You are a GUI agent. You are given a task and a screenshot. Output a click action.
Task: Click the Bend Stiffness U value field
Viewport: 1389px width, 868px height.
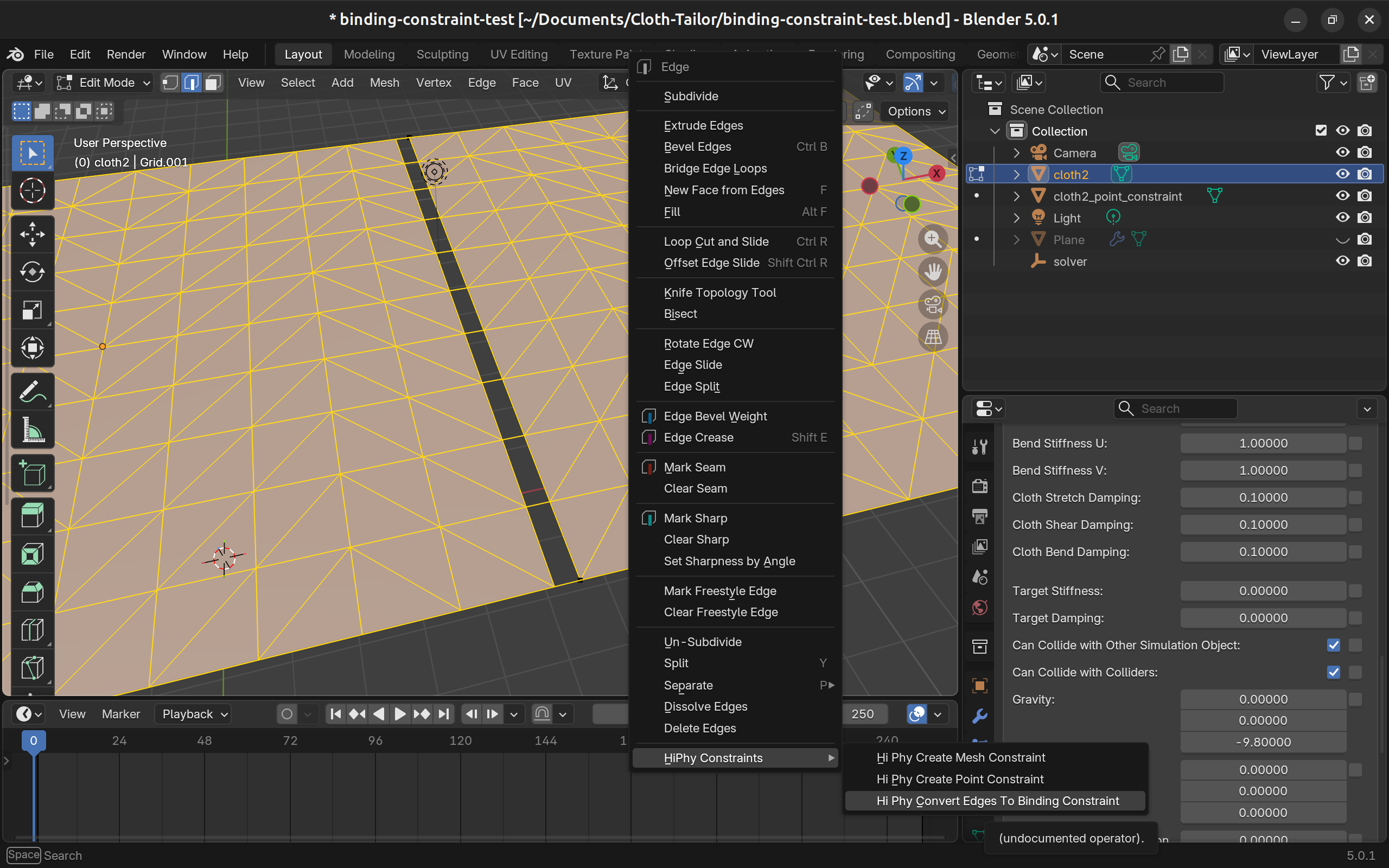point(1263,443)
